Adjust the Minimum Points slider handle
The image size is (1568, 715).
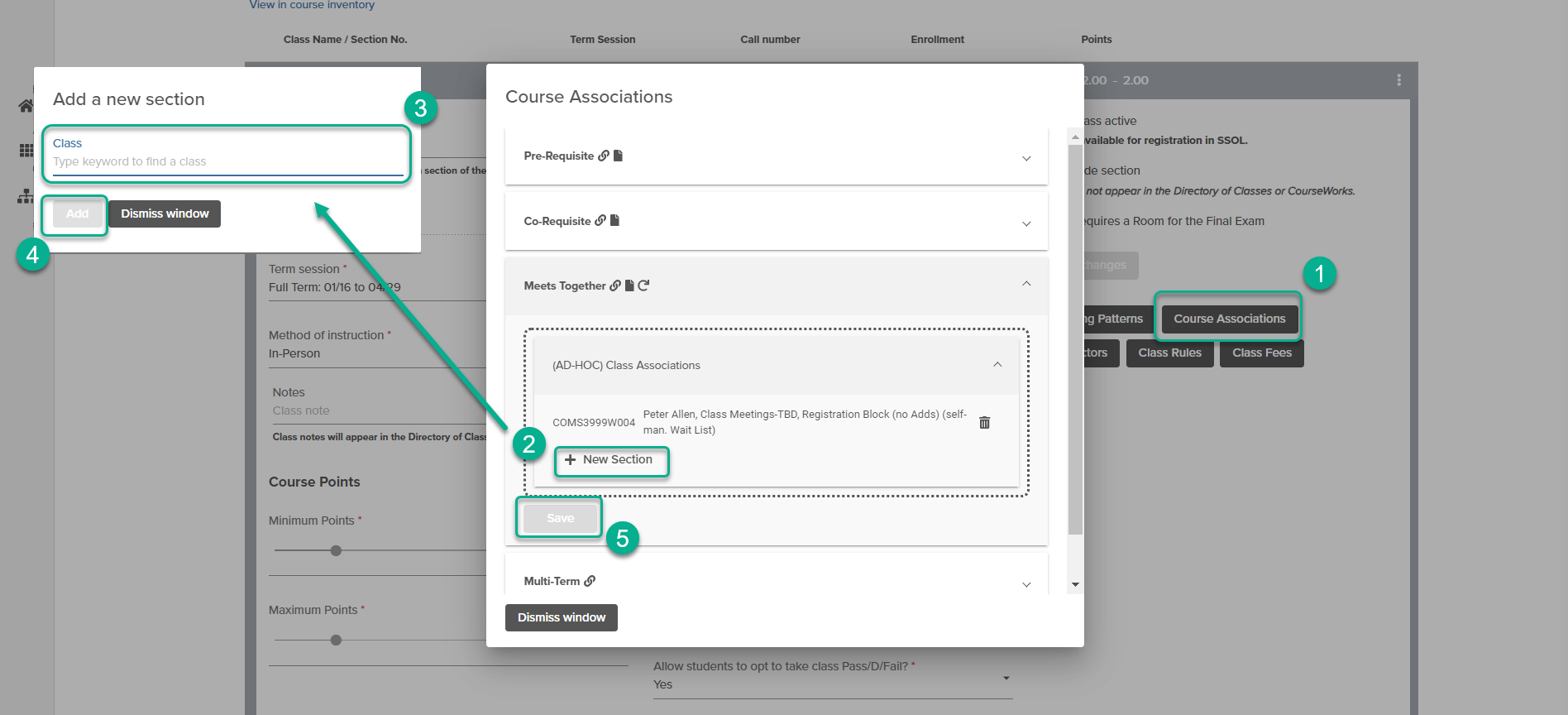tap(336, 550)
